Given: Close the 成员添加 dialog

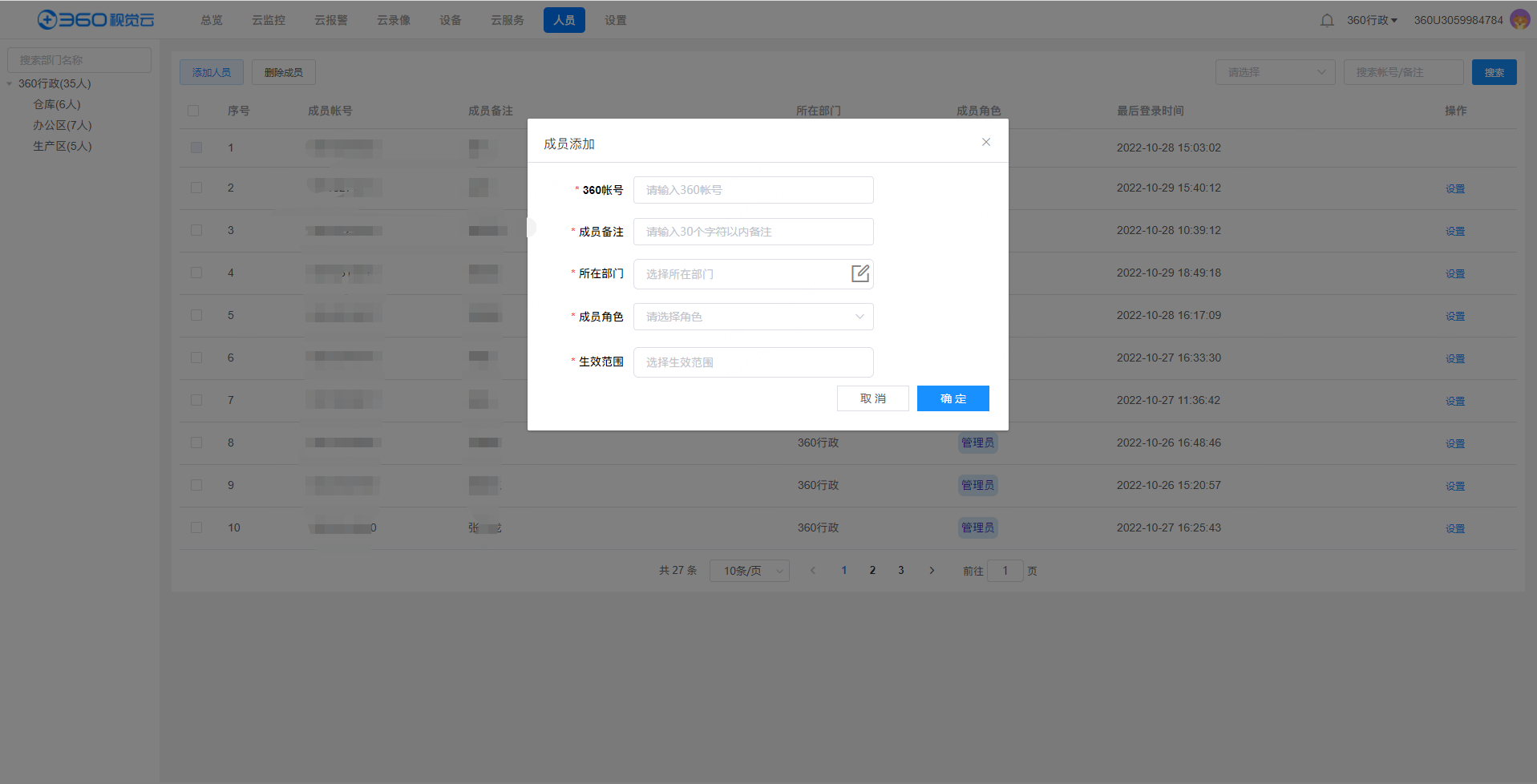Looking at the screenshot, I should pyautogui.click(x=985, y=142).
